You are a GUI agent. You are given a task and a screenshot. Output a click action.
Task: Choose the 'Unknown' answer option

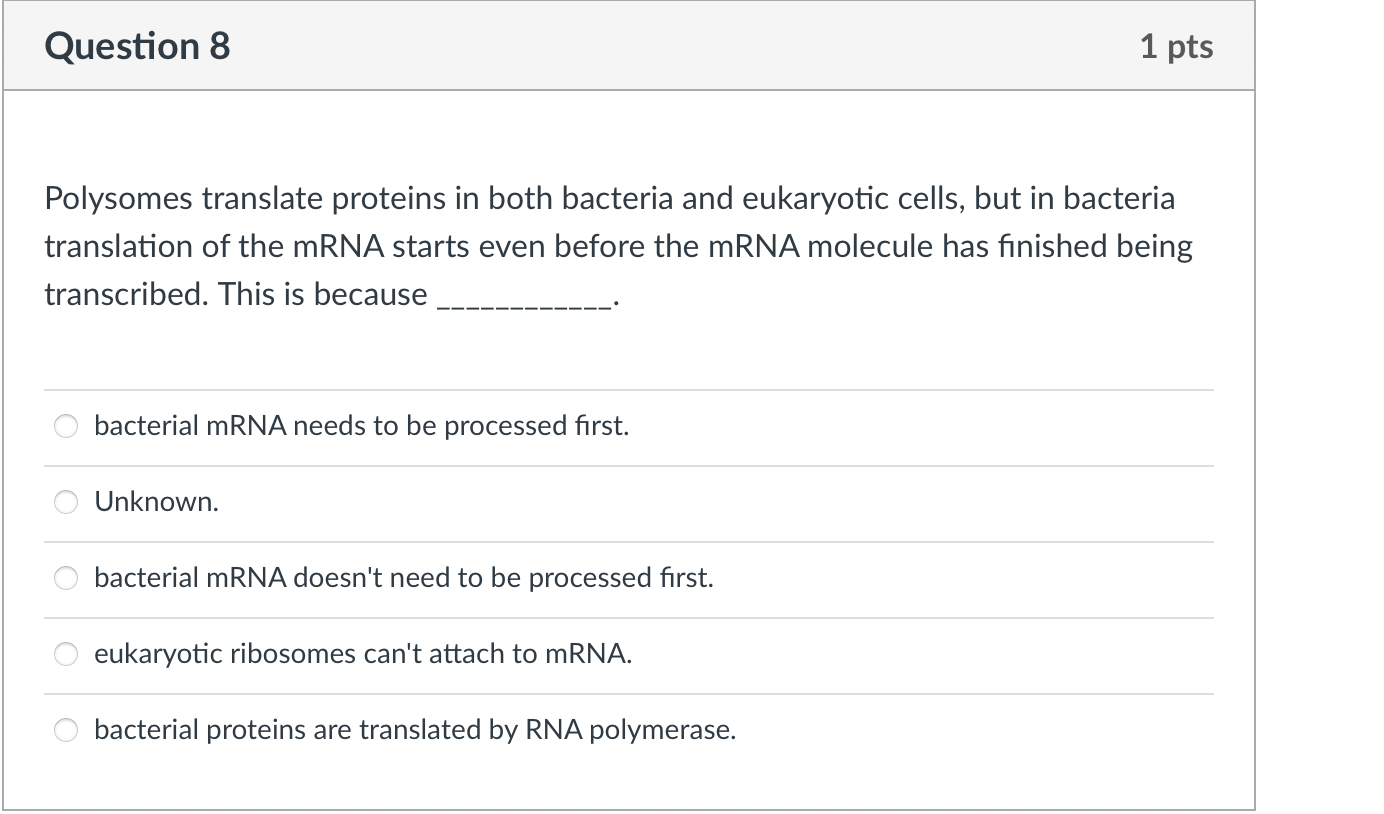tap(156, 501)
